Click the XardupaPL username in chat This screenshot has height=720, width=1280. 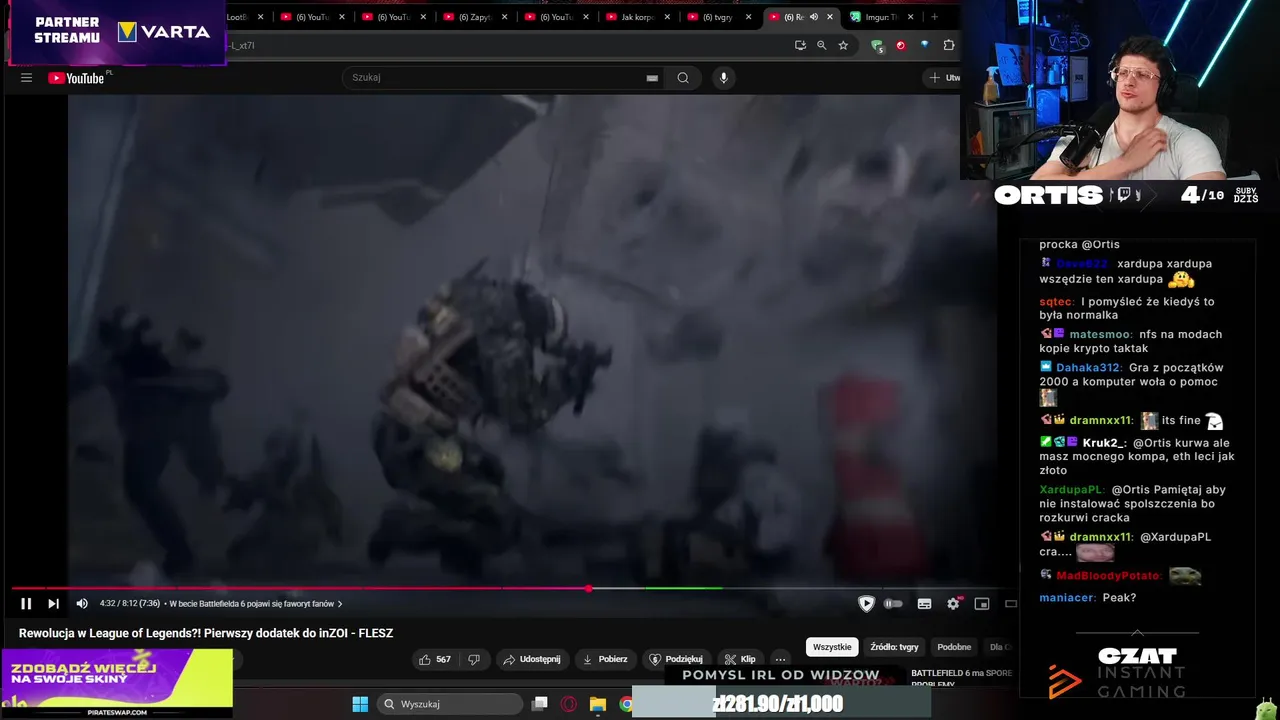(x=1072, y=489)
